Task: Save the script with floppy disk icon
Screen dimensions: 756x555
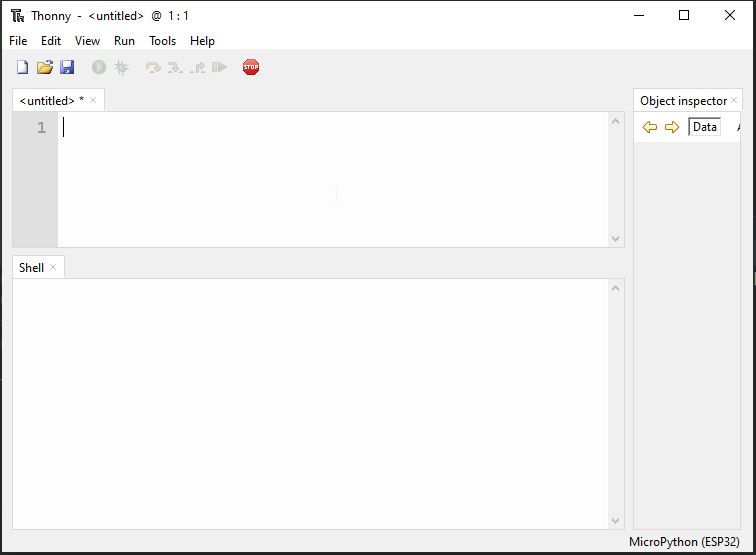Action: point(67,67)
